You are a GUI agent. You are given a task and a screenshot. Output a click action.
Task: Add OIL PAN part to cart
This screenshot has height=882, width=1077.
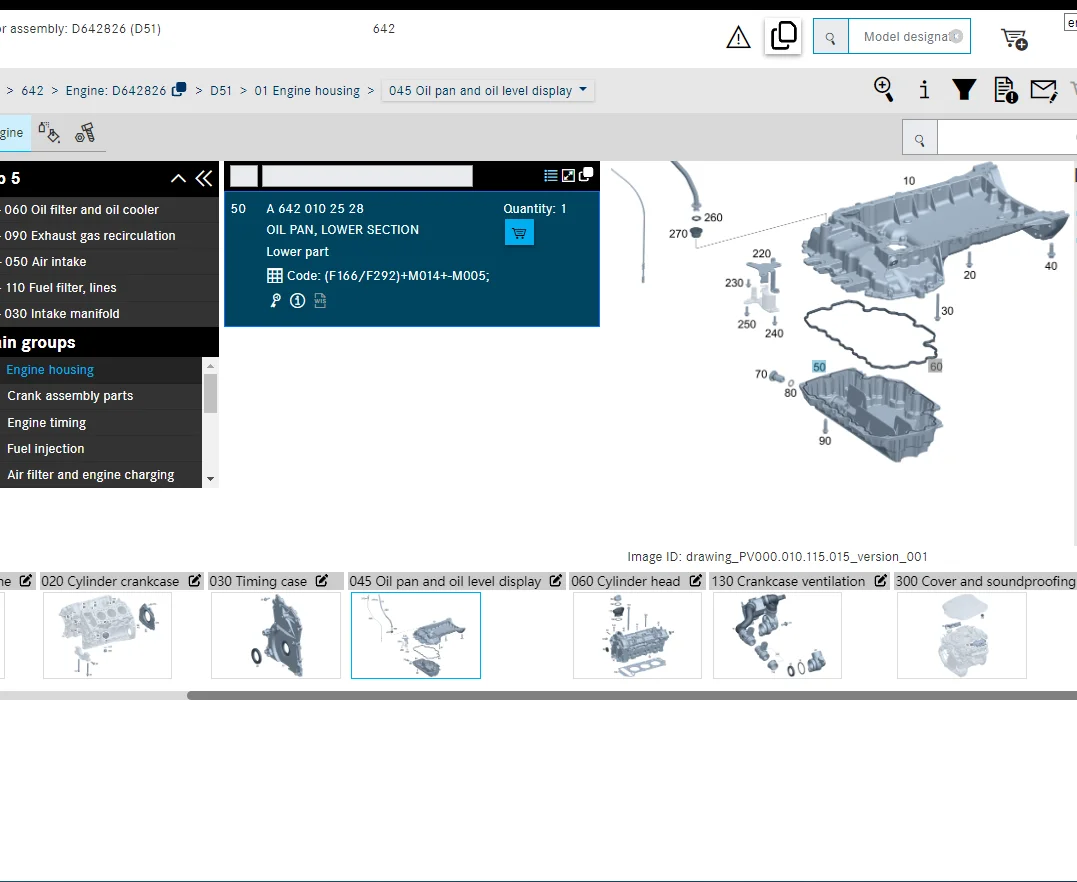[519, 232]
